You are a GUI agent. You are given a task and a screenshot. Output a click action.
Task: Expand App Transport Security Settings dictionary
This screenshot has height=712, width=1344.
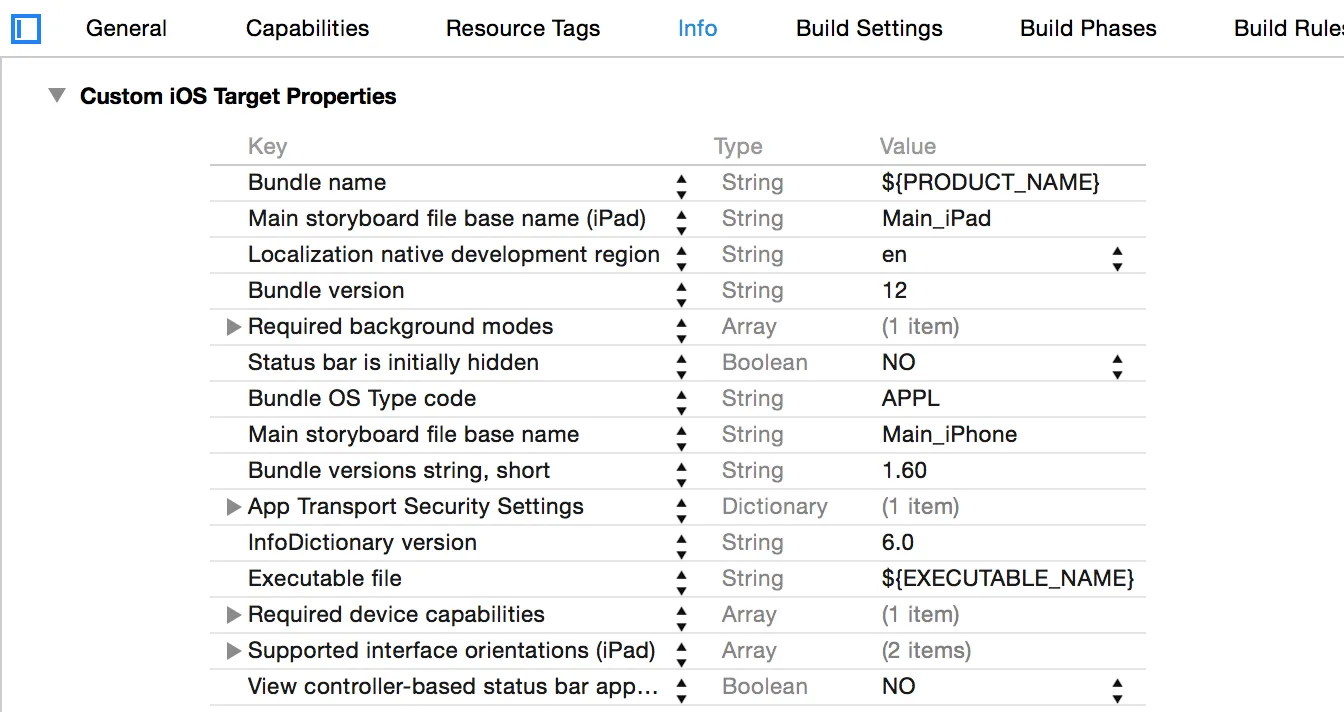[x=234, y=507]
